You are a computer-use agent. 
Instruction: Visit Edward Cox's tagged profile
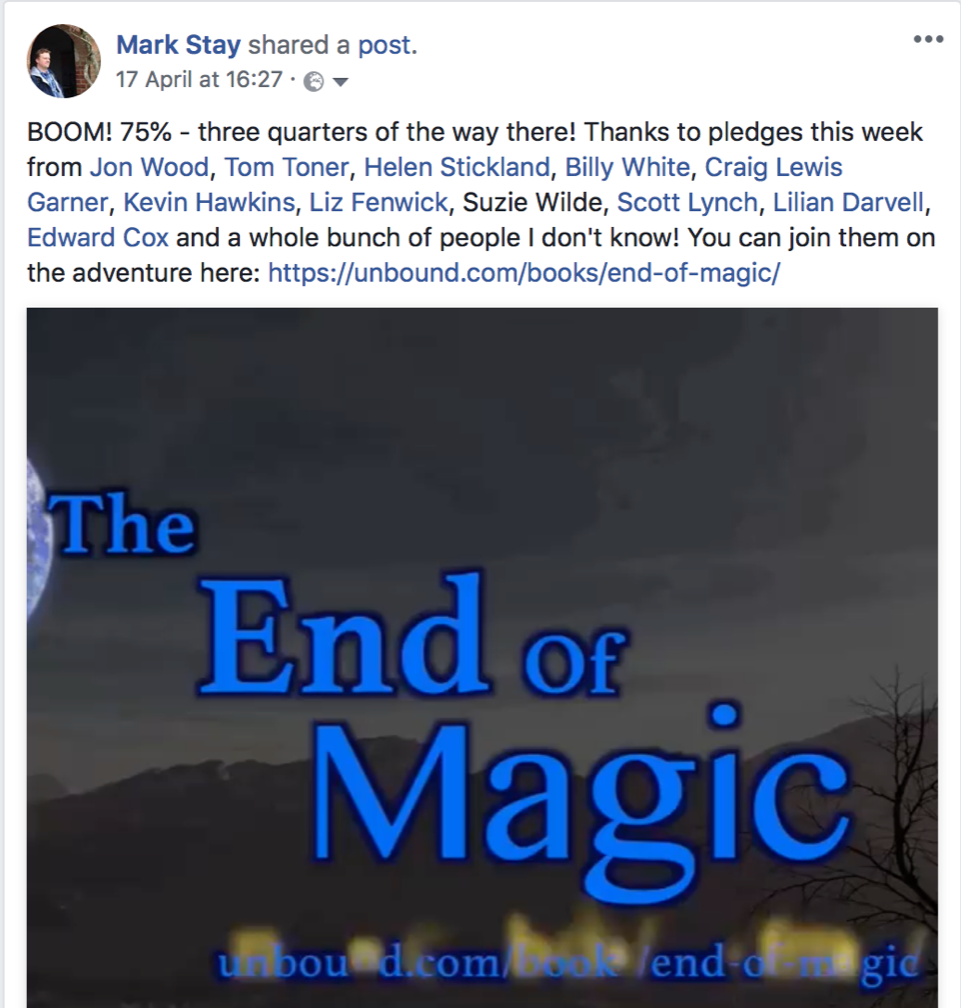(x=98, y=238)
